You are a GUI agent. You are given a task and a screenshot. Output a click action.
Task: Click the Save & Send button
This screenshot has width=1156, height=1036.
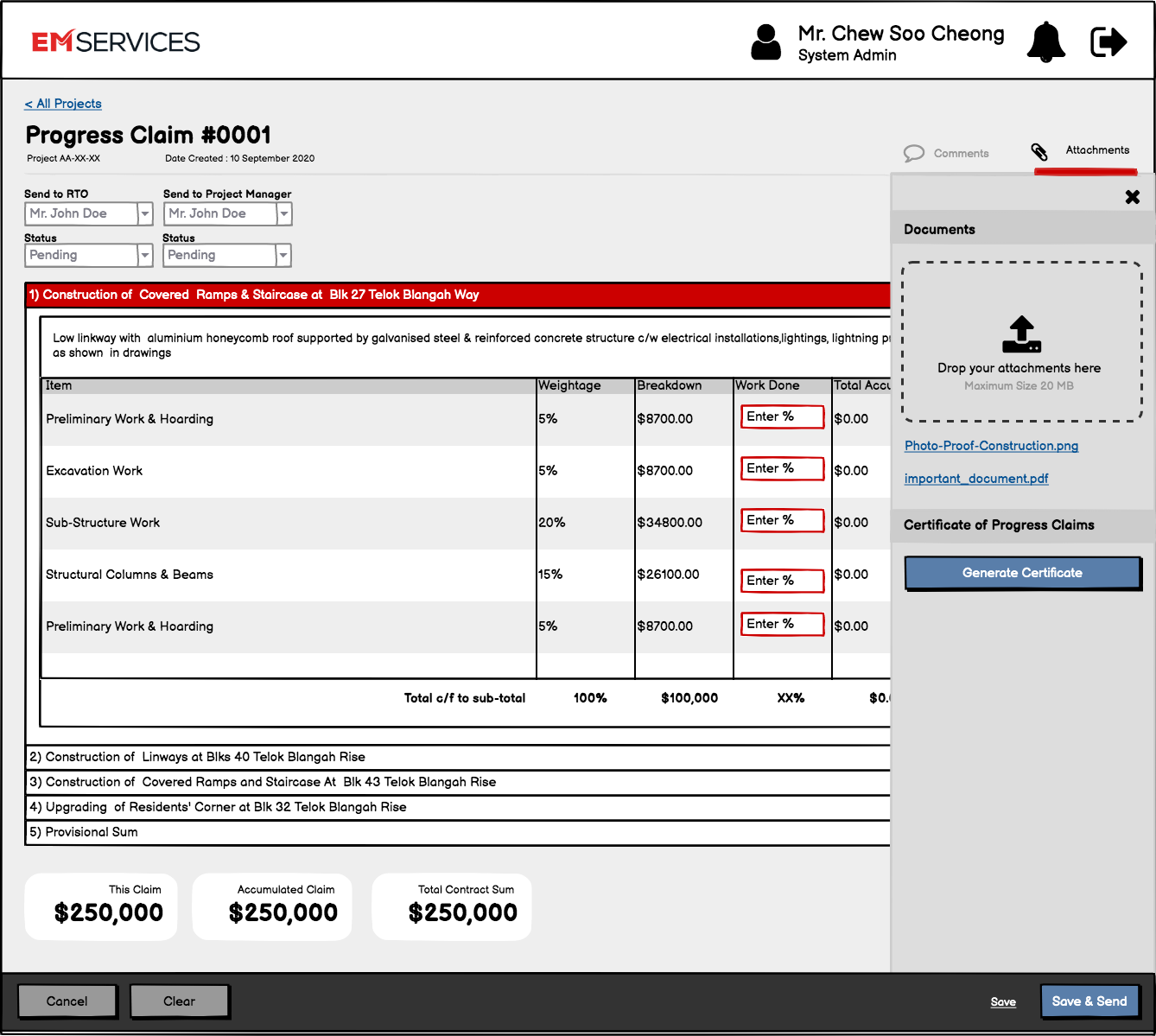pyautogui.click(x=1089, y=1001)
